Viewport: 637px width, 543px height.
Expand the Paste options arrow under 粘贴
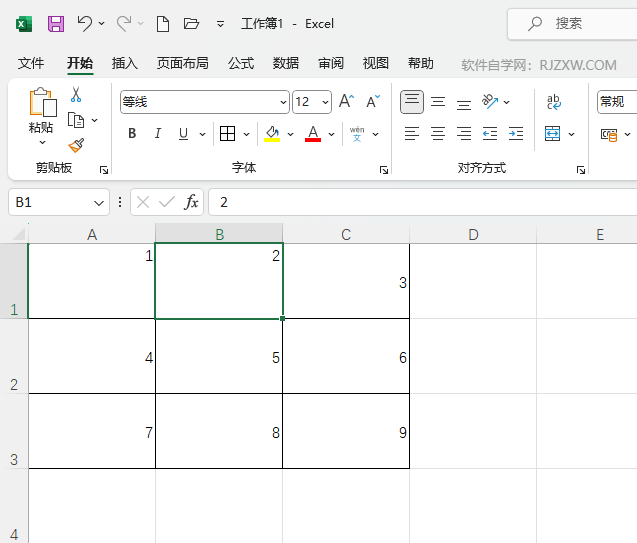[42, 143]
